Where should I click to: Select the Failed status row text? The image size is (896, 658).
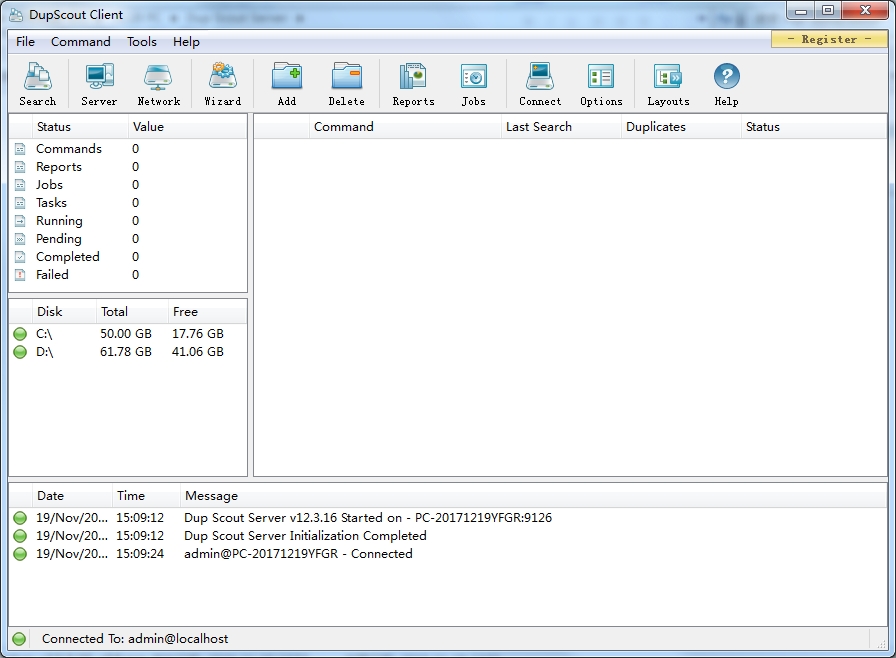coord(52,275)
